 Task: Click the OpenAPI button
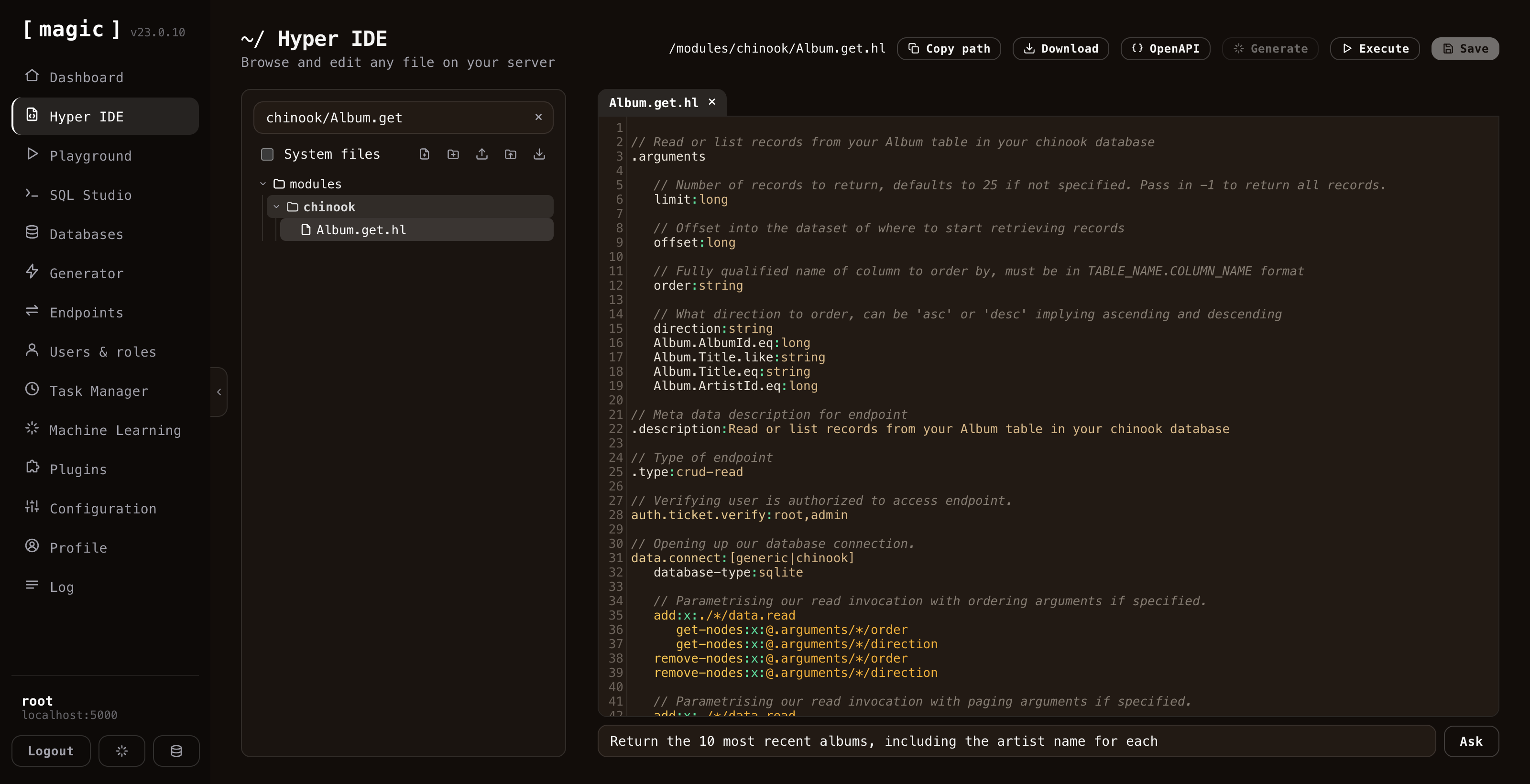pos(1165,49)
